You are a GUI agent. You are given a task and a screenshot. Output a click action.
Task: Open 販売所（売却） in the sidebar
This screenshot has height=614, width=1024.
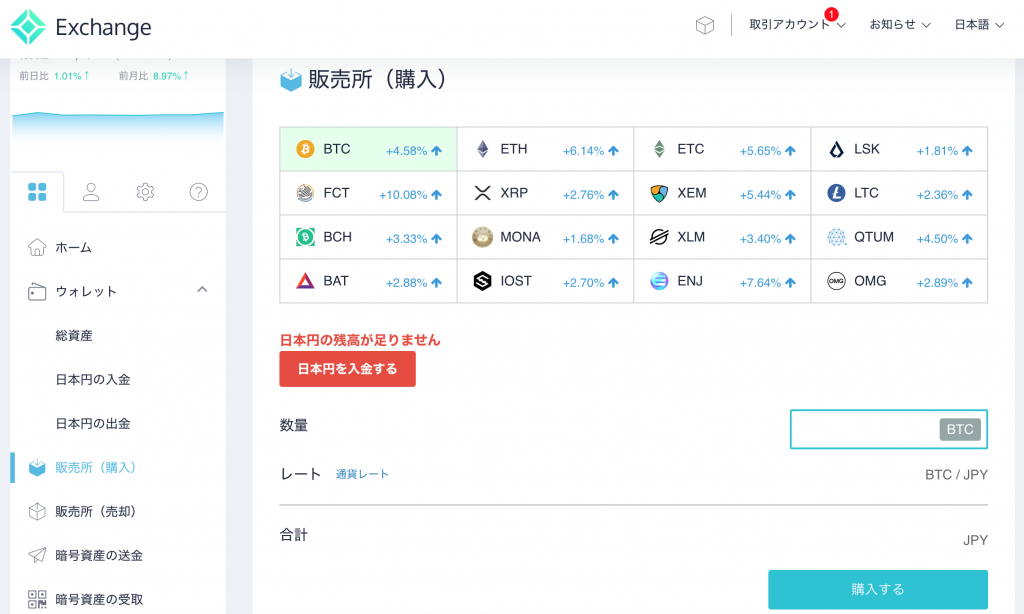(x=95, y=511)
